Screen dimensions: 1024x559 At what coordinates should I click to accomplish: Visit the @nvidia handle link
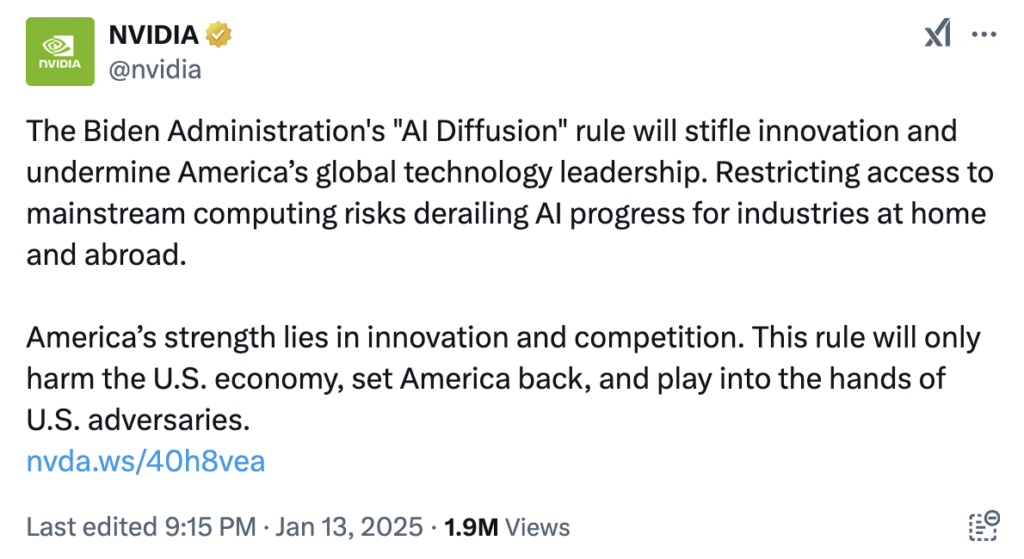(154, 68)
